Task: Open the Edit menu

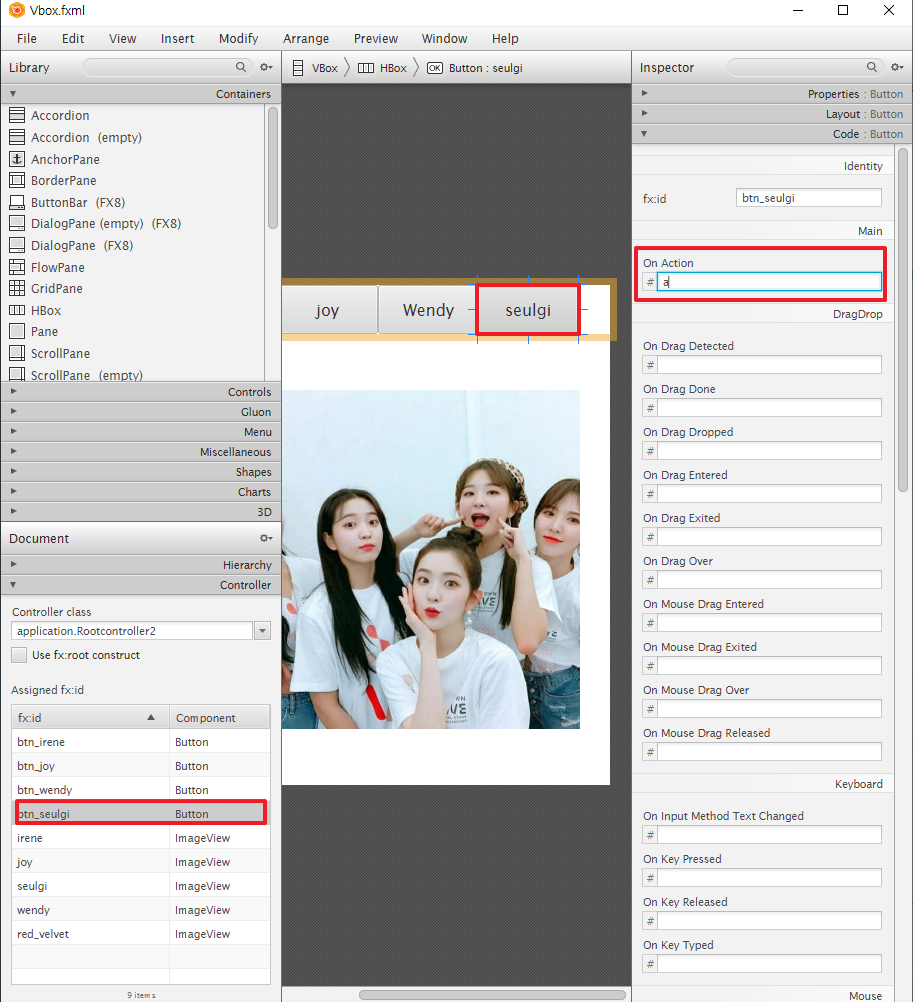Action: tap(73, 38)
